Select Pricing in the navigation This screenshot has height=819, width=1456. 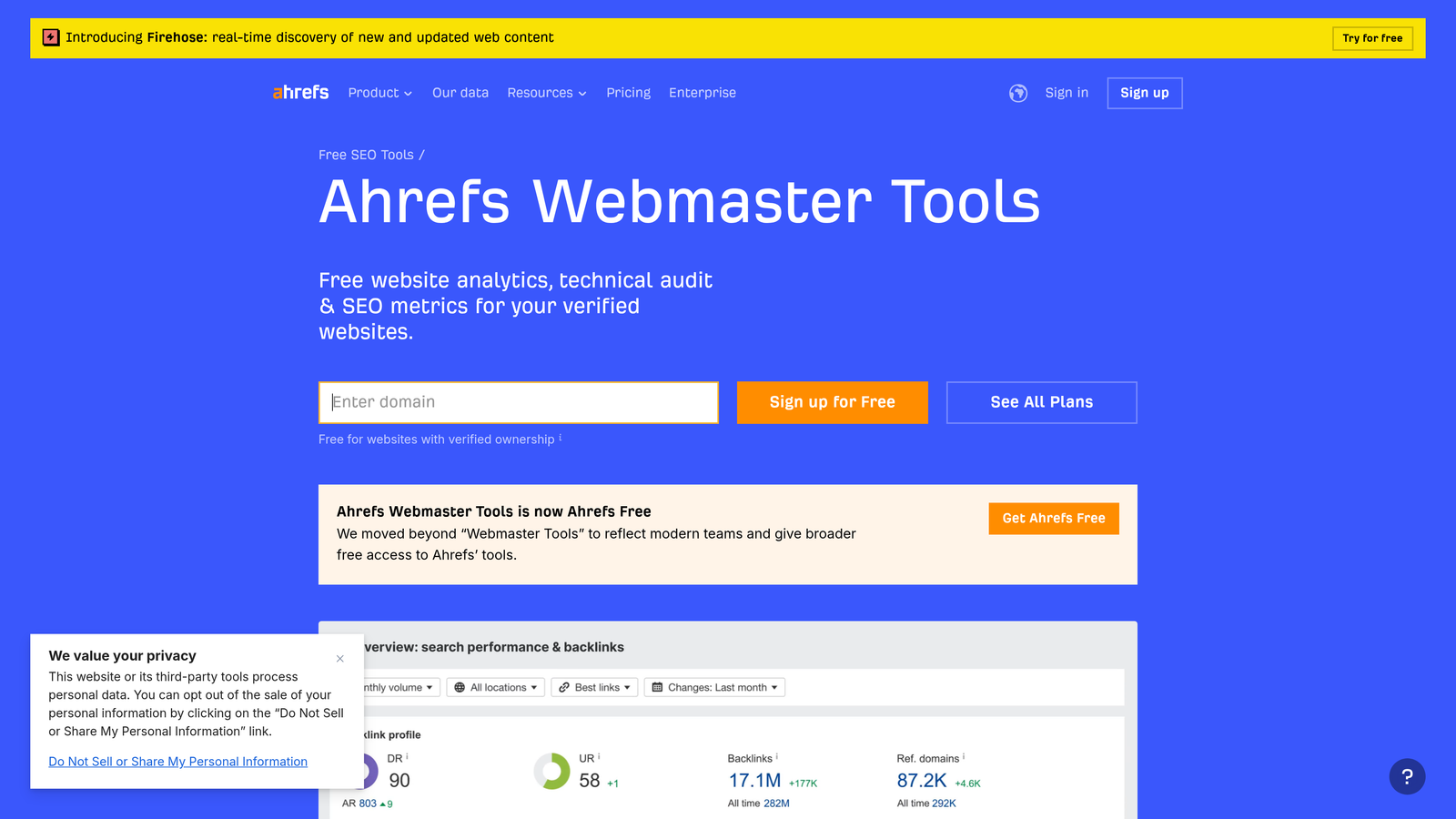coord(628,93)
